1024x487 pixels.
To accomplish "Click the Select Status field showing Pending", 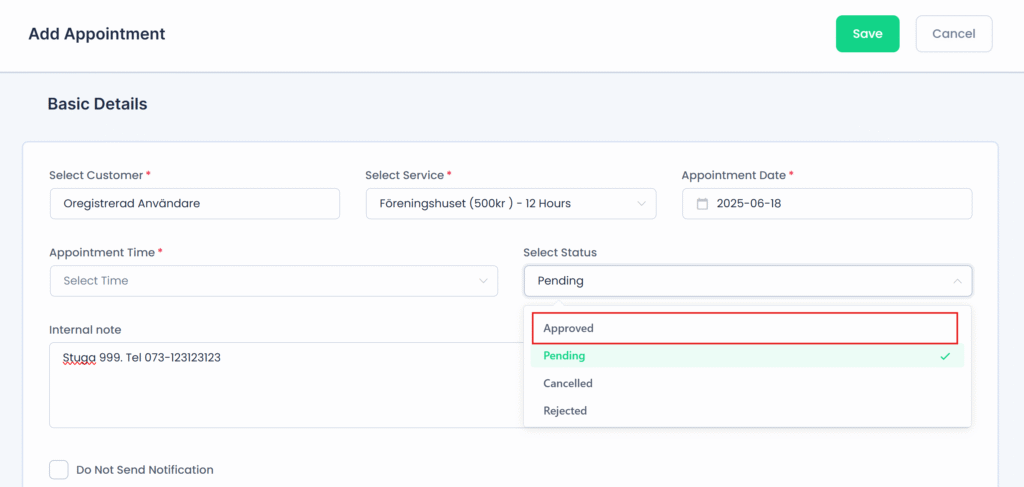I will click(x=748, y=281).
